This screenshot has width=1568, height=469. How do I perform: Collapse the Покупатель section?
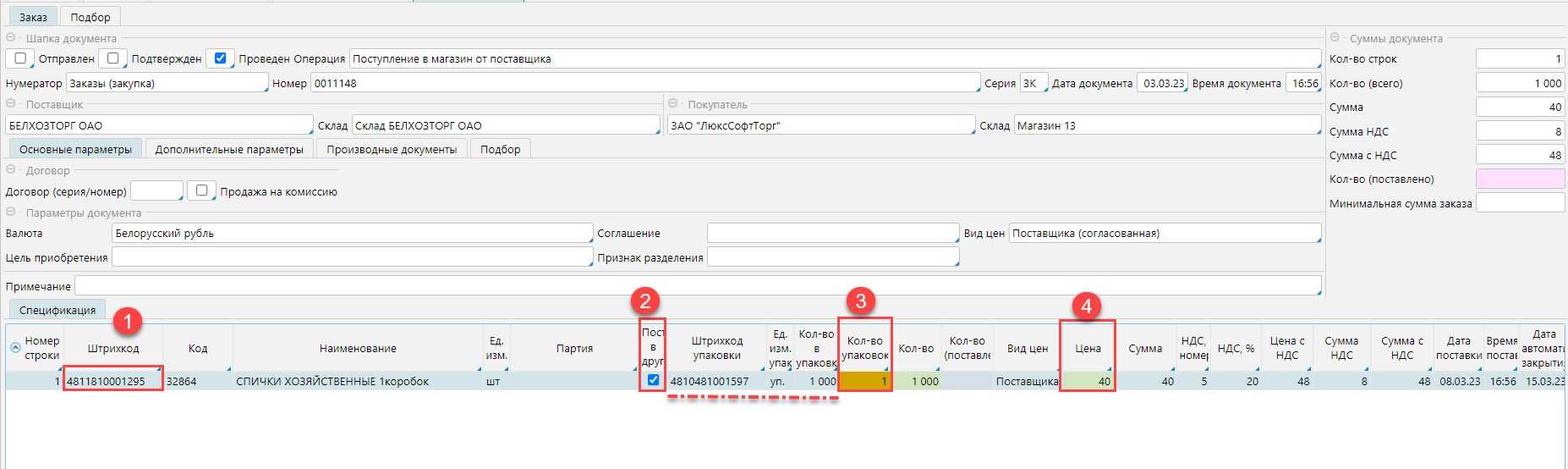click(x=673, y=104)
